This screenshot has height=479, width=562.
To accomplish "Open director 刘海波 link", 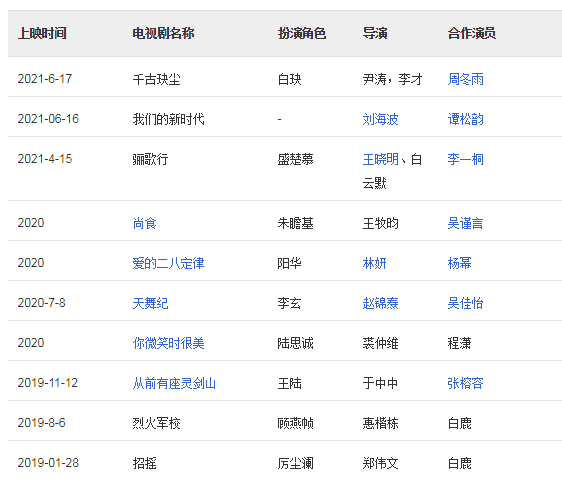I will (x=380, y=119).
